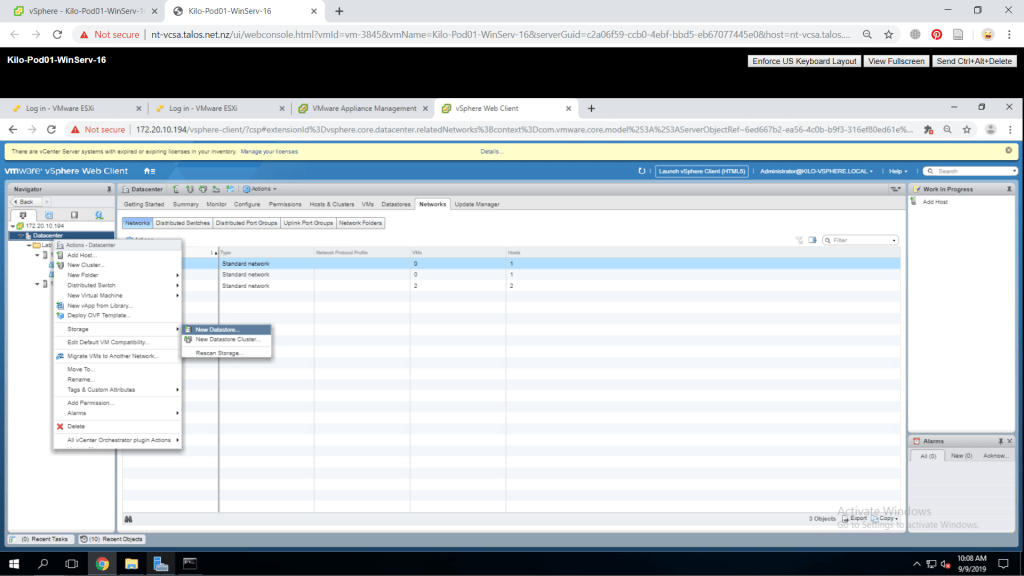The width and height of the screenshot is (1024, 576).
Task: Select the Distributed Port Groups sub-tab
Action: 246,223
